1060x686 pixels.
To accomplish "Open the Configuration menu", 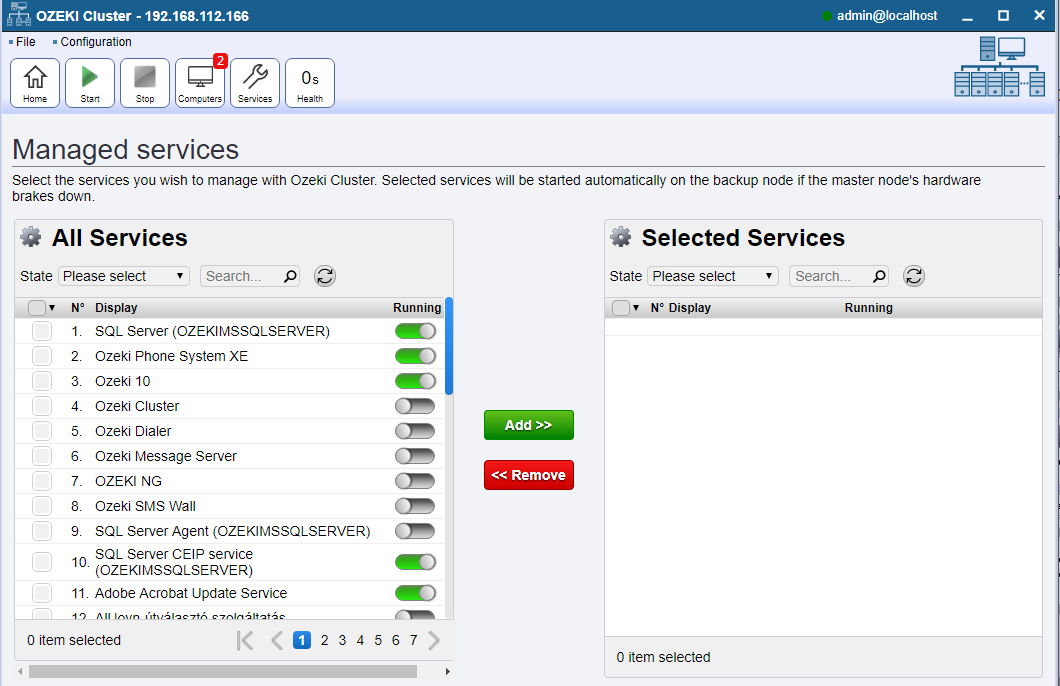I will 96,42.
